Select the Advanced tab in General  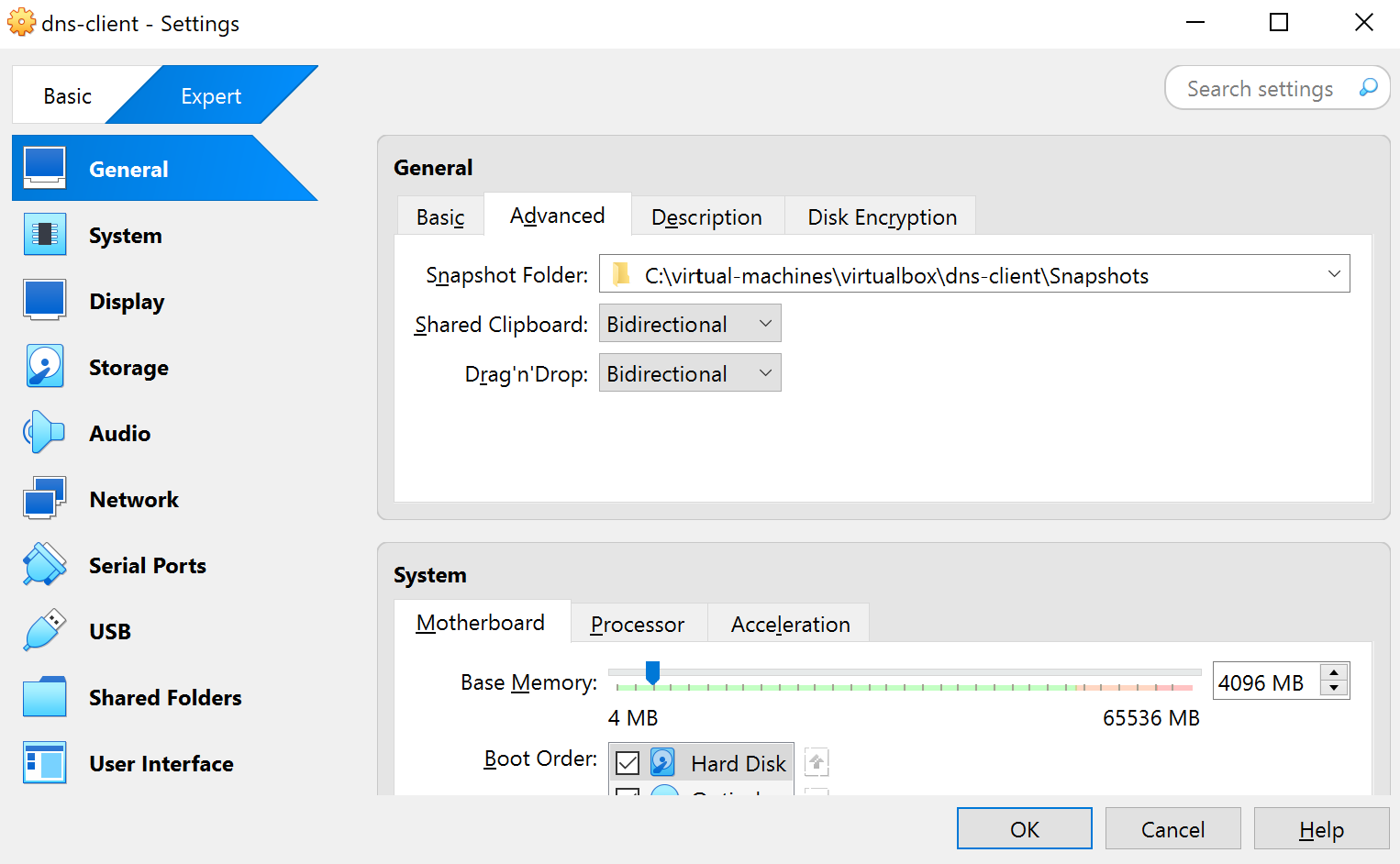pos(558,215)
